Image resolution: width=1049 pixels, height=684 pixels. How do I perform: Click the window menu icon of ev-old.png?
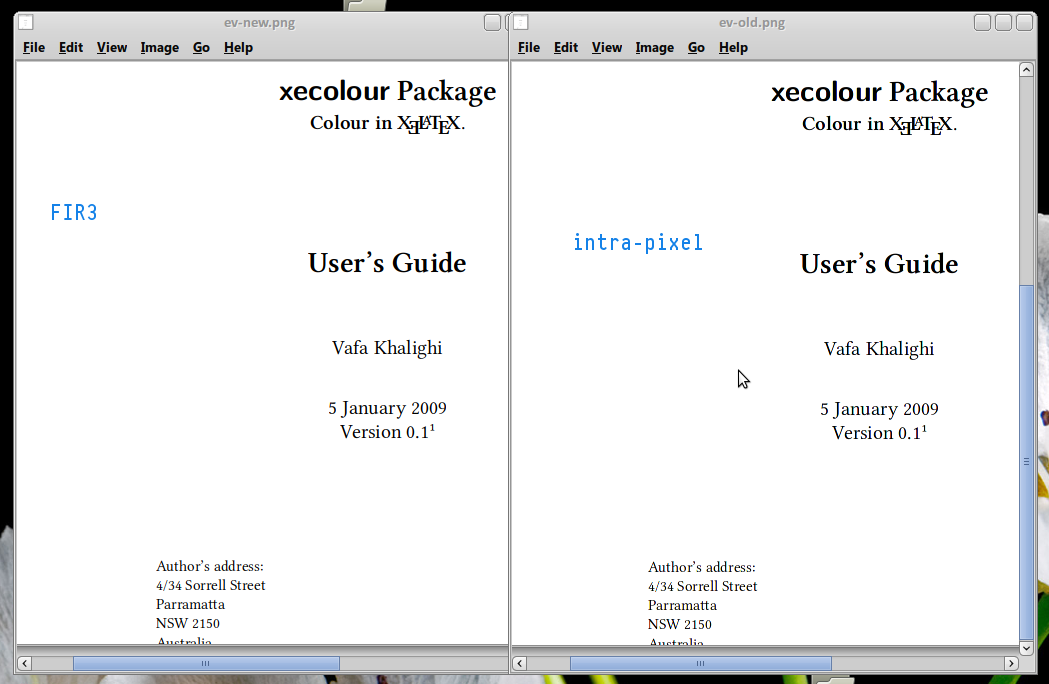coord(522,22)
